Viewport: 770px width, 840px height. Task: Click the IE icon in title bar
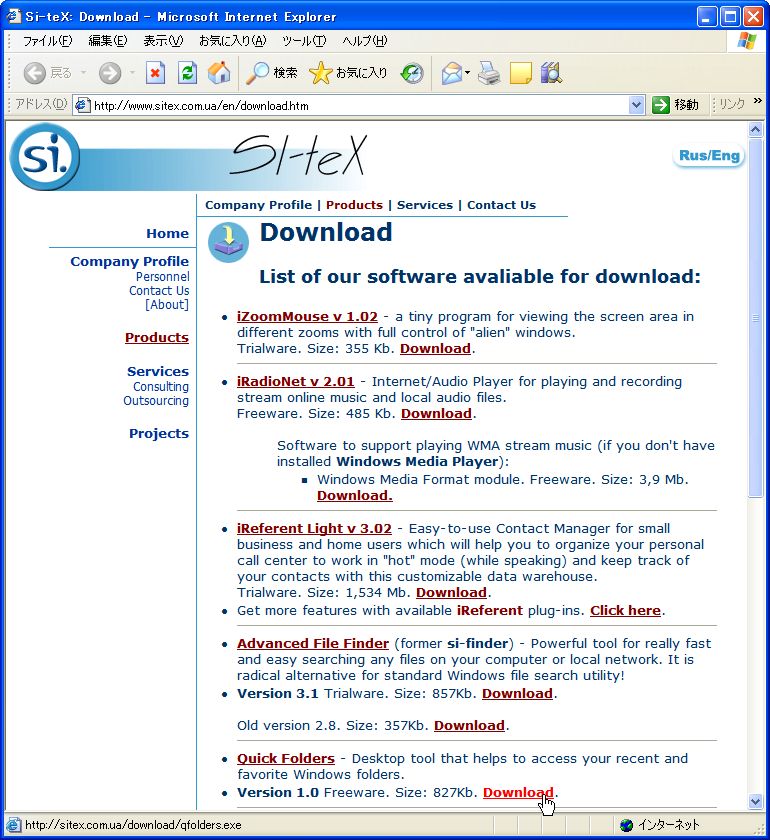(x=13, y=16)
